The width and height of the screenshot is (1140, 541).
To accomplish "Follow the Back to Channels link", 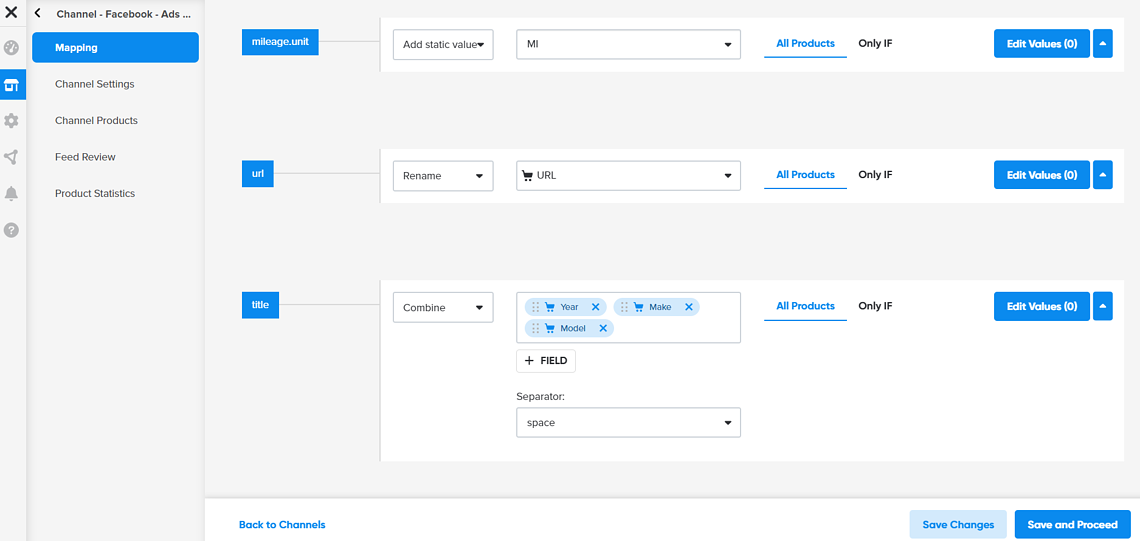I will 282,525.
